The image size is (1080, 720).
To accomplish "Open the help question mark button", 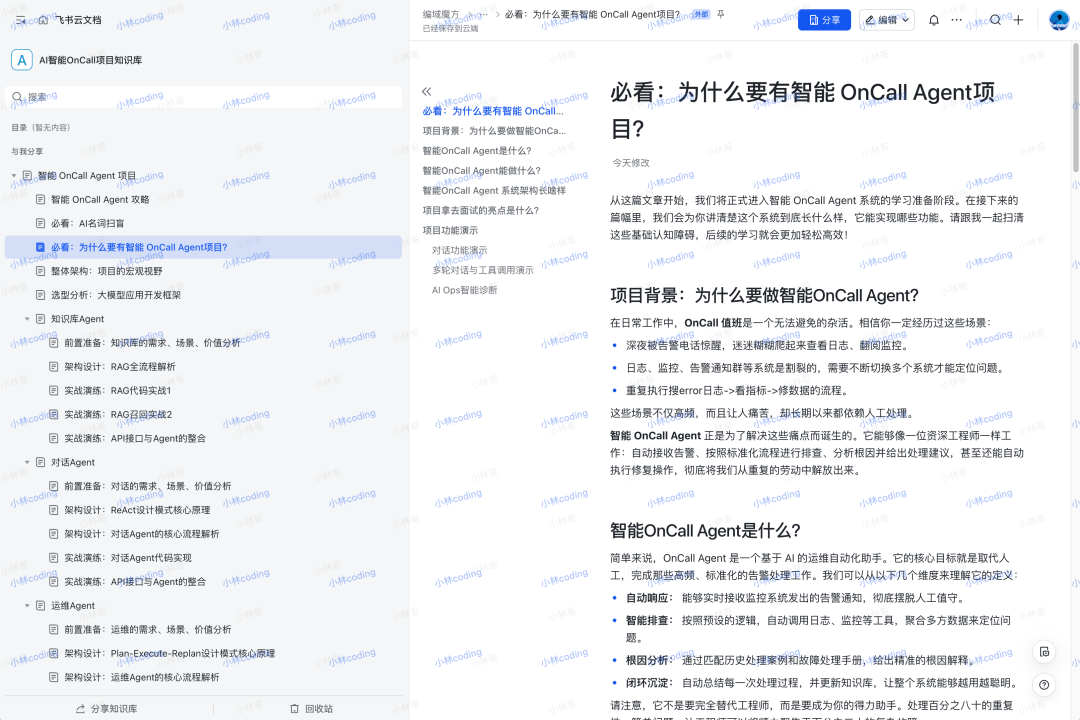I will (1044, 685).
